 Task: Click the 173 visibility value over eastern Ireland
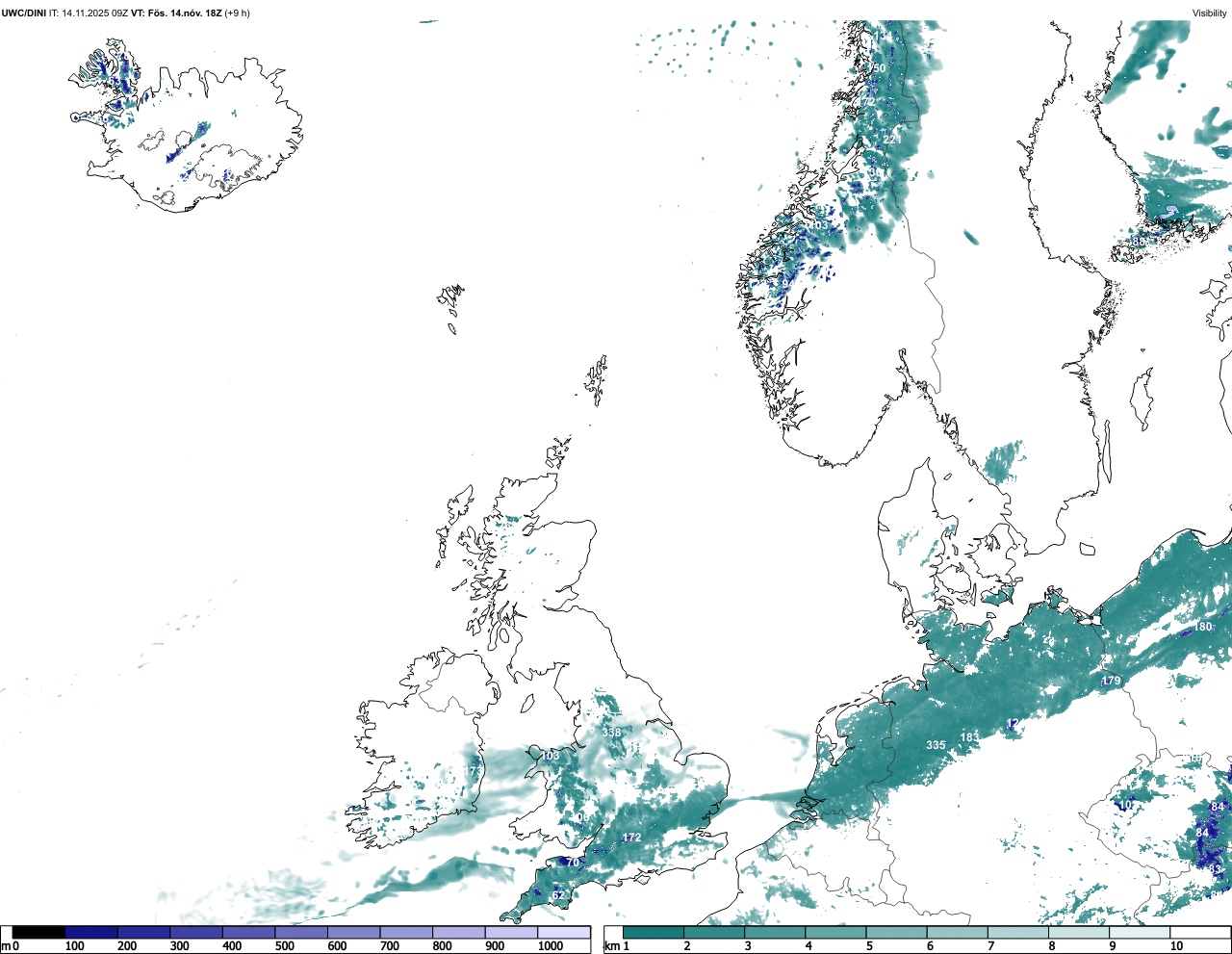click(472, 771)
